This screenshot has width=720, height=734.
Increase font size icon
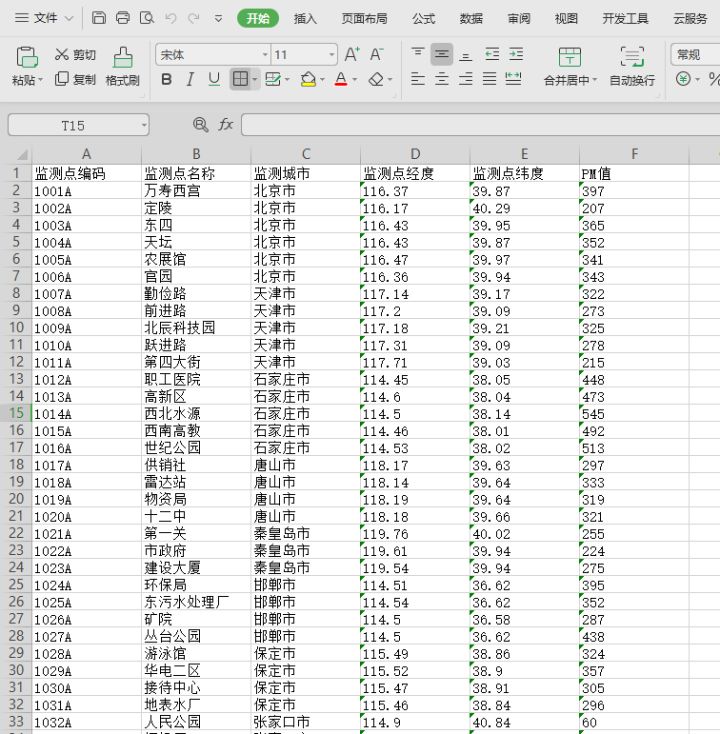[352, 54]
